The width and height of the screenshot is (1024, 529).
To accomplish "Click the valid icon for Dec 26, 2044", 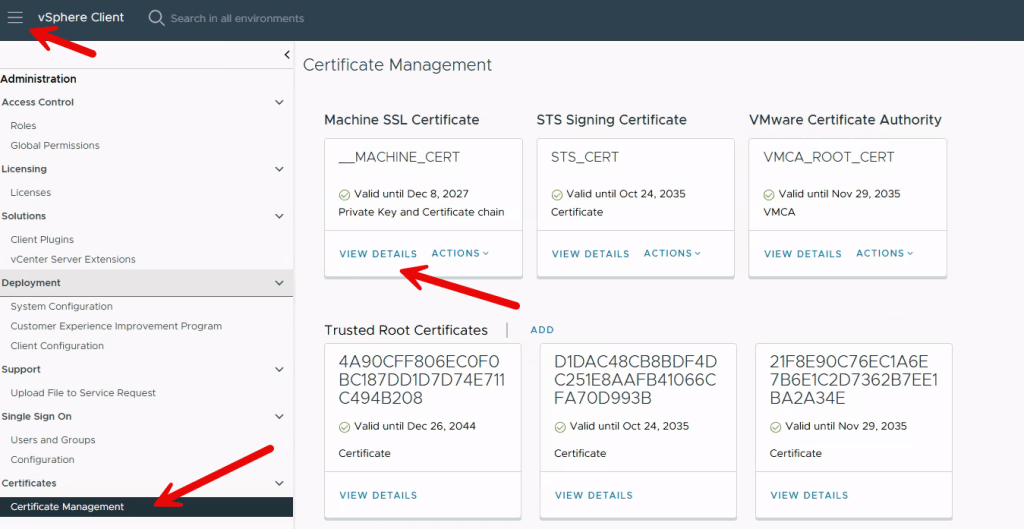I will pyautogui.click(x=345, y=426).
